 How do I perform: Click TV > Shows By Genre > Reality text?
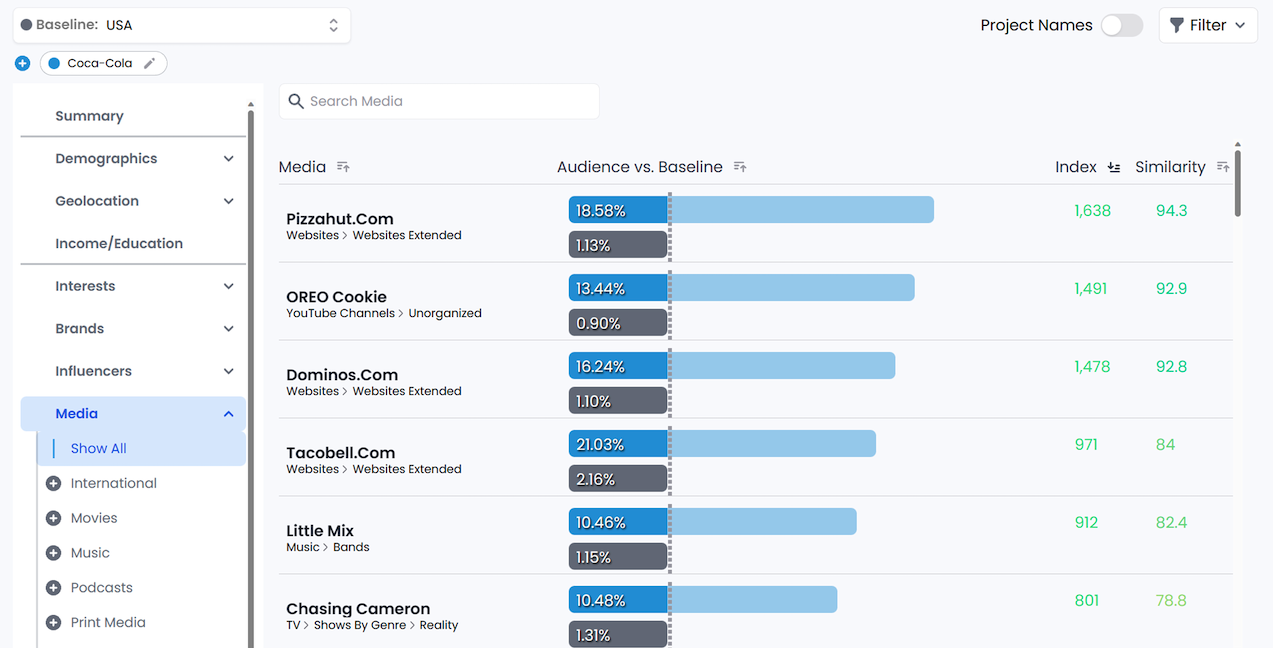coord(372,625)
